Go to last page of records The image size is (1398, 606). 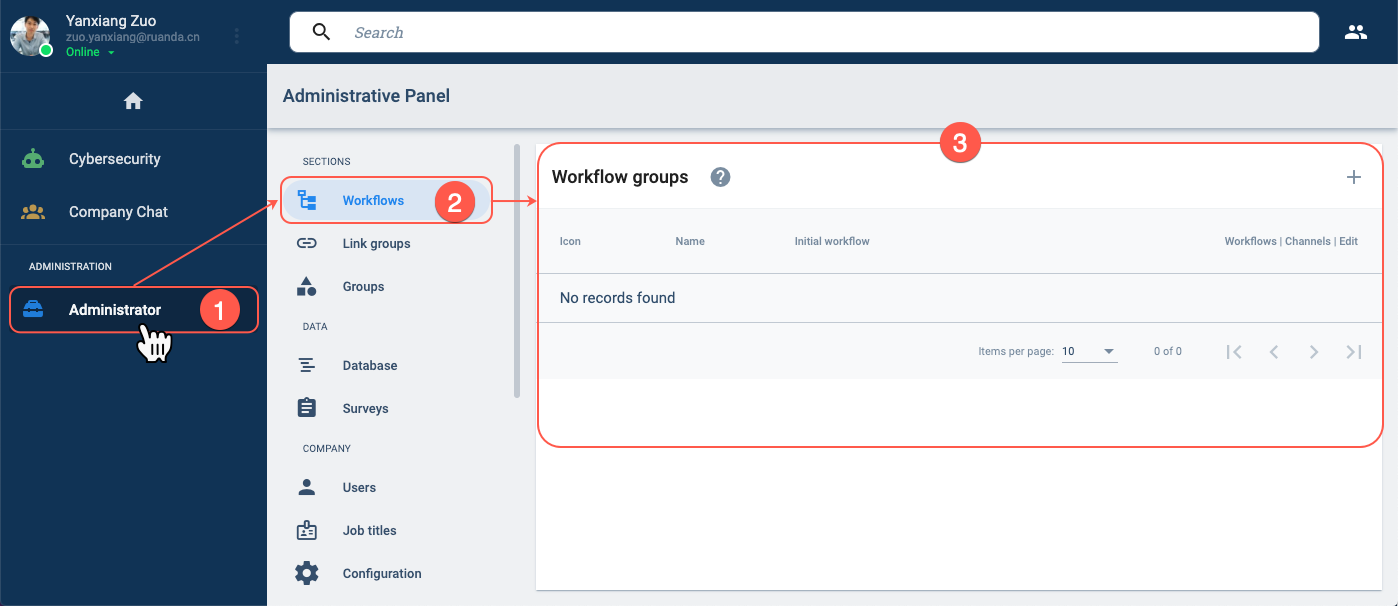1354,351
